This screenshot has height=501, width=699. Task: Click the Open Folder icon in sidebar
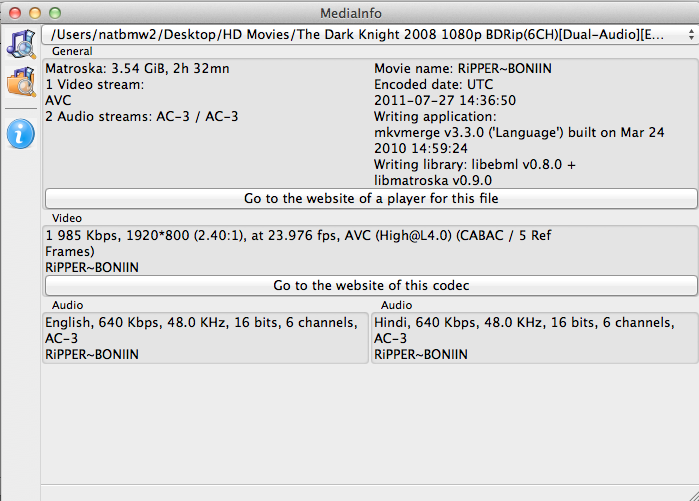tap(21, 82)
